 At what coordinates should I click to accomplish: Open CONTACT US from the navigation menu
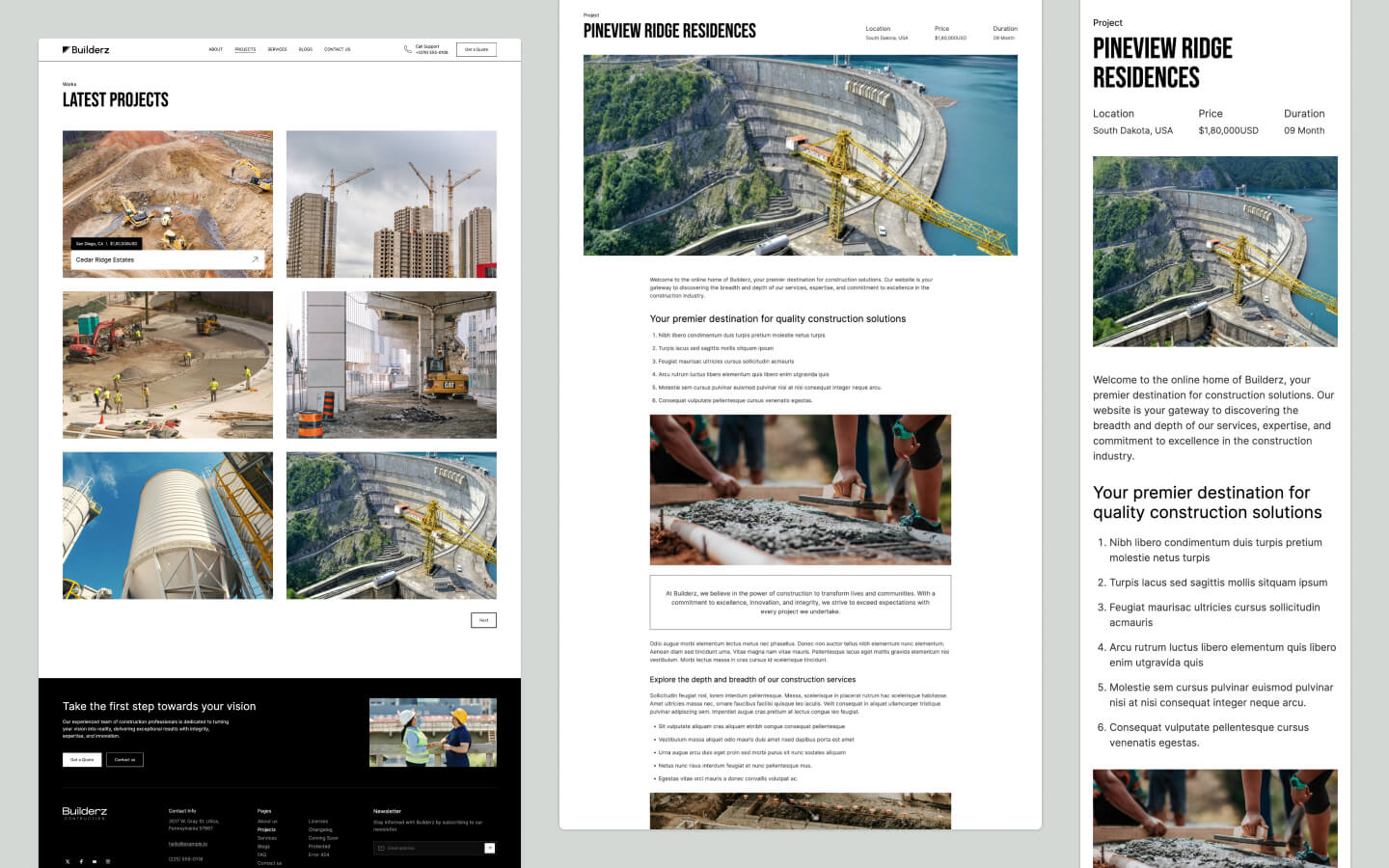(338, 49)
